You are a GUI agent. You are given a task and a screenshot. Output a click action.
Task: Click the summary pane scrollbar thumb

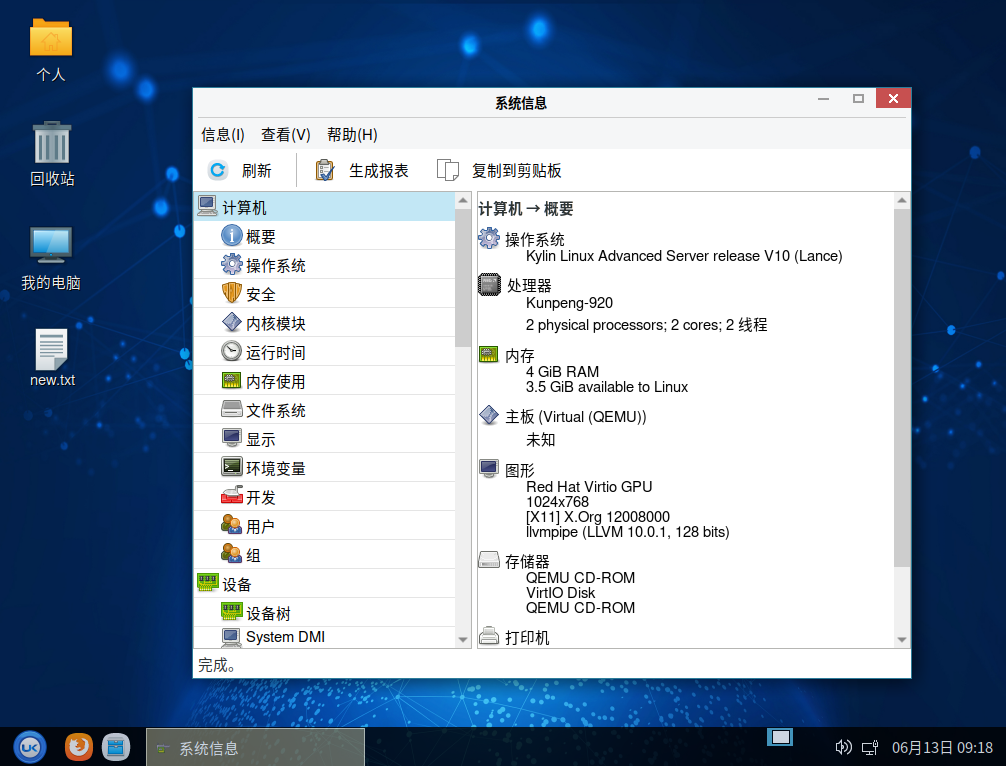[901, 387]
